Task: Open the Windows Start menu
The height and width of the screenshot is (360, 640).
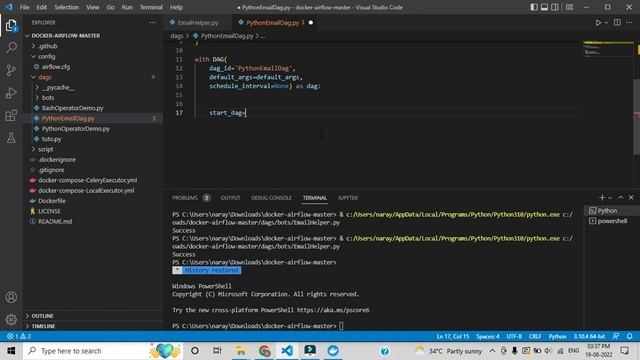Action: point(11,351)
